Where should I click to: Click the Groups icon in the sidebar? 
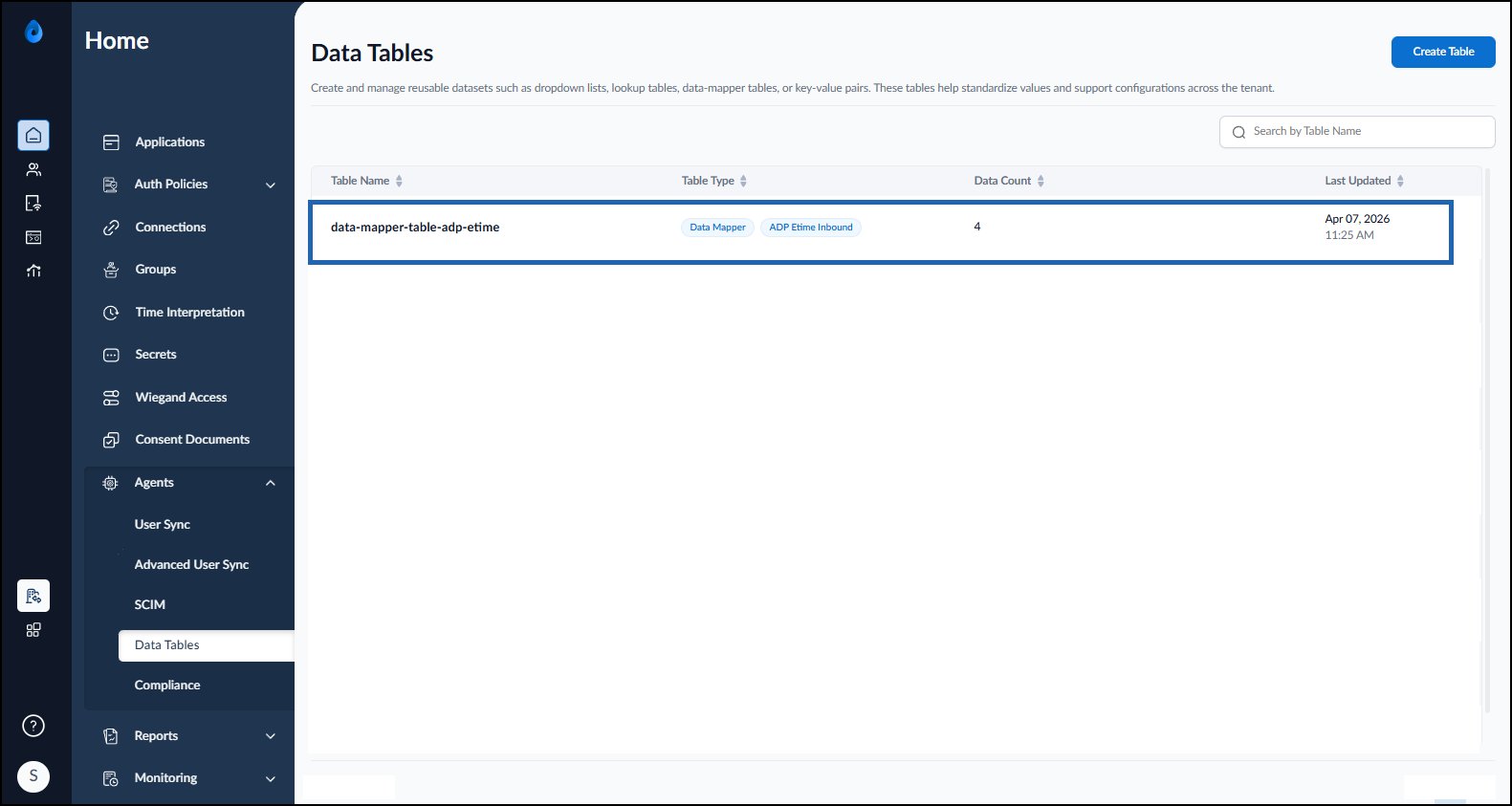(x=111, y=270)
